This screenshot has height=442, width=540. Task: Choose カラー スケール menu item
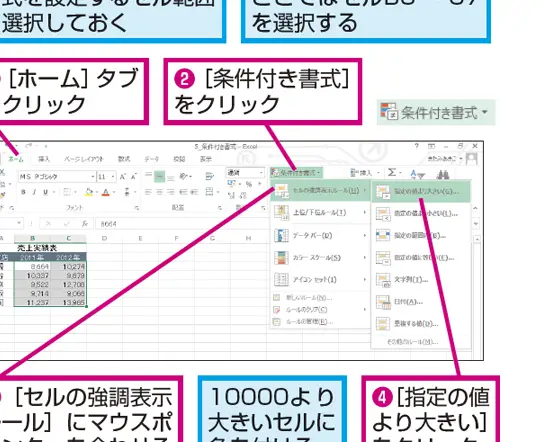pyautogui.click(x=320, y=258)
